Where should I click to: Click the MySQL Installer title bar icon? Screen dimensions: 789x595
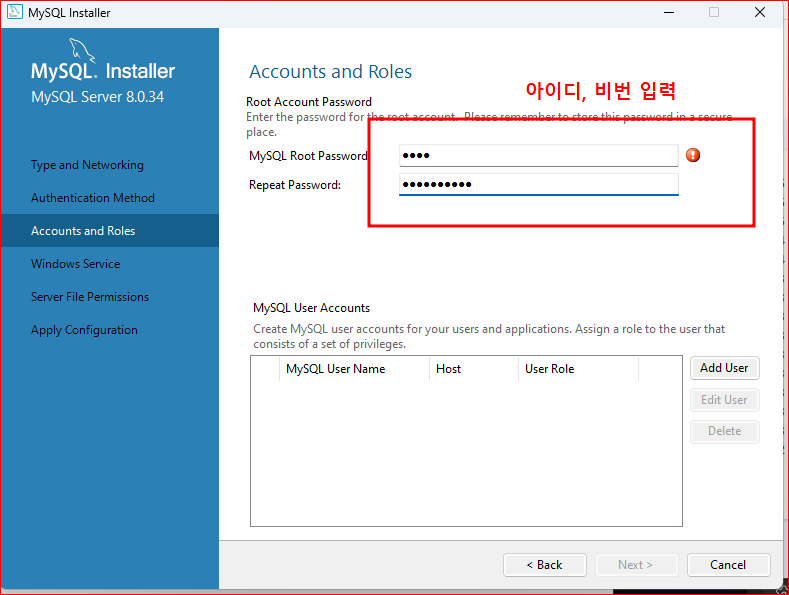click(x=15, y=12)
